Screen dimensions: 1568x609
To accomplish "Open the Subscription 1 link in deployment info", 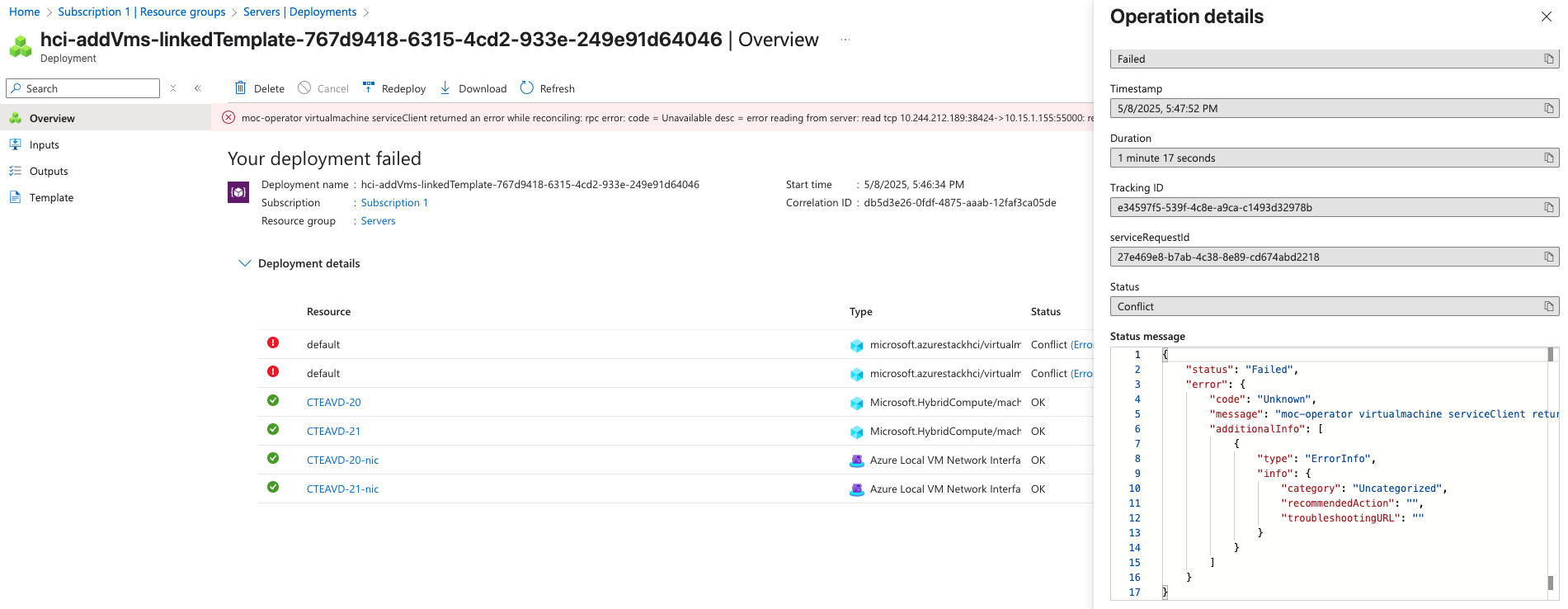I will click(x=394, y=203).
